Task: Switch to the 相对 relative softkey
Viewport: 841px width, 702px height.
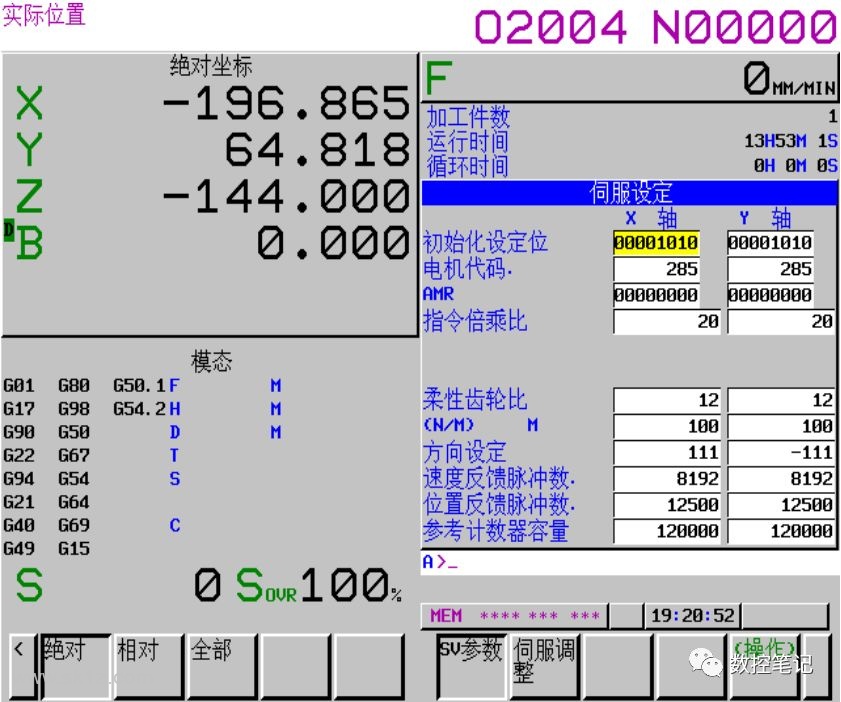Action: 149,666
